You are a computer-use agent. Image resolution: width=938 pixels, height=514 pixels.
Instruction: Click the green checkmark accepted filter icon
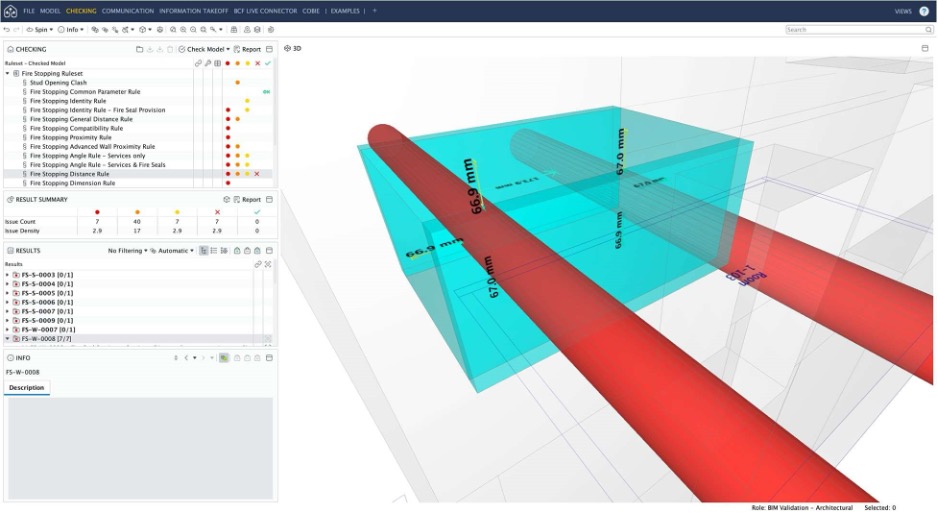click(268, 63)
